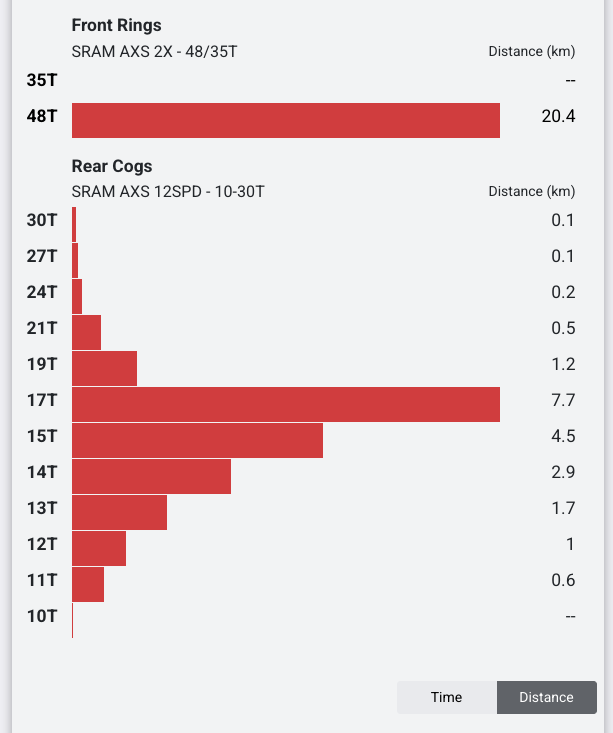Screen dimensions: 613x733
Task: Switch the chart to Time view
Action: point(446,697)
